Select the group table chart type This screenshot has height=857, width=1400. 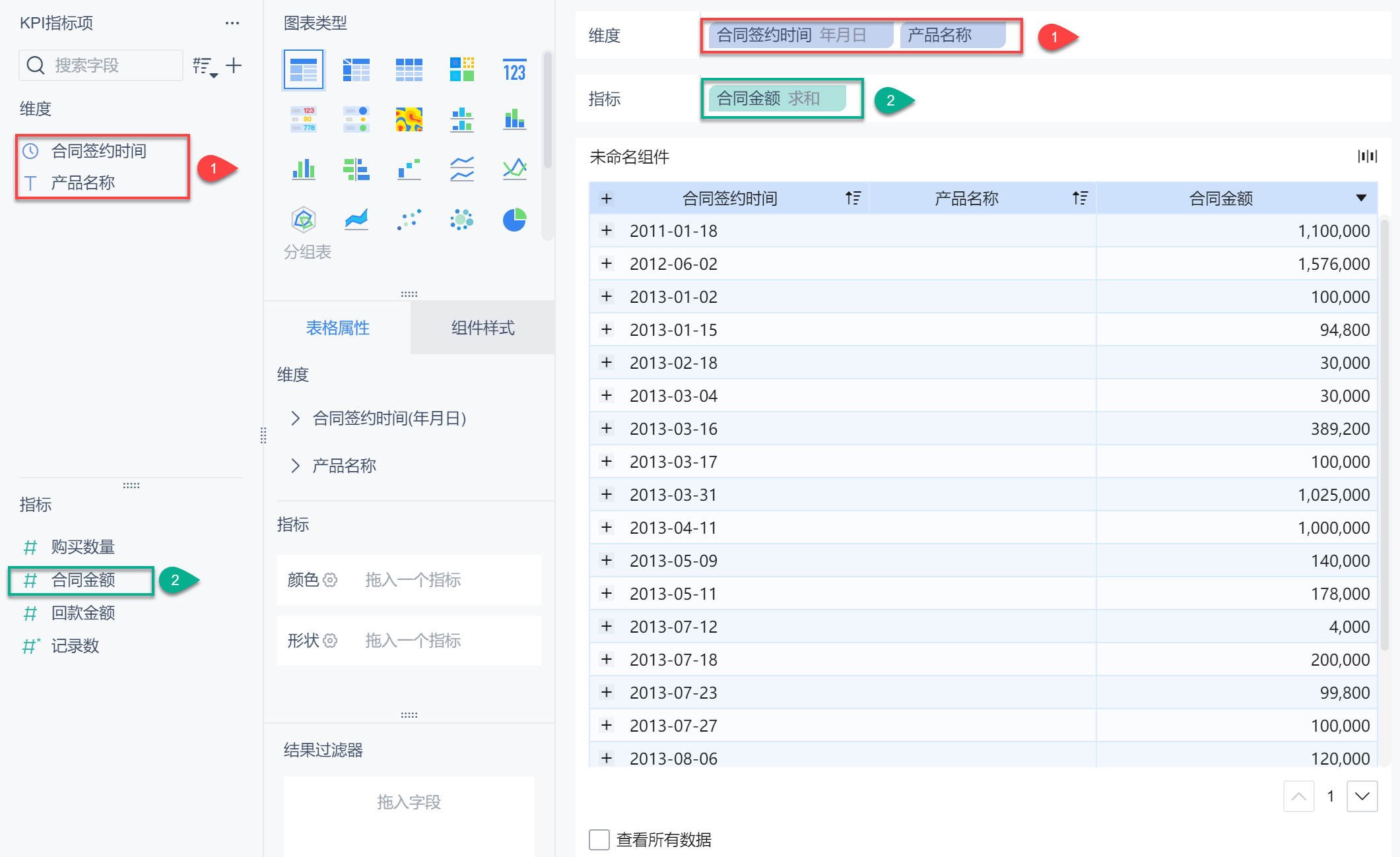(x=304, y=69)
